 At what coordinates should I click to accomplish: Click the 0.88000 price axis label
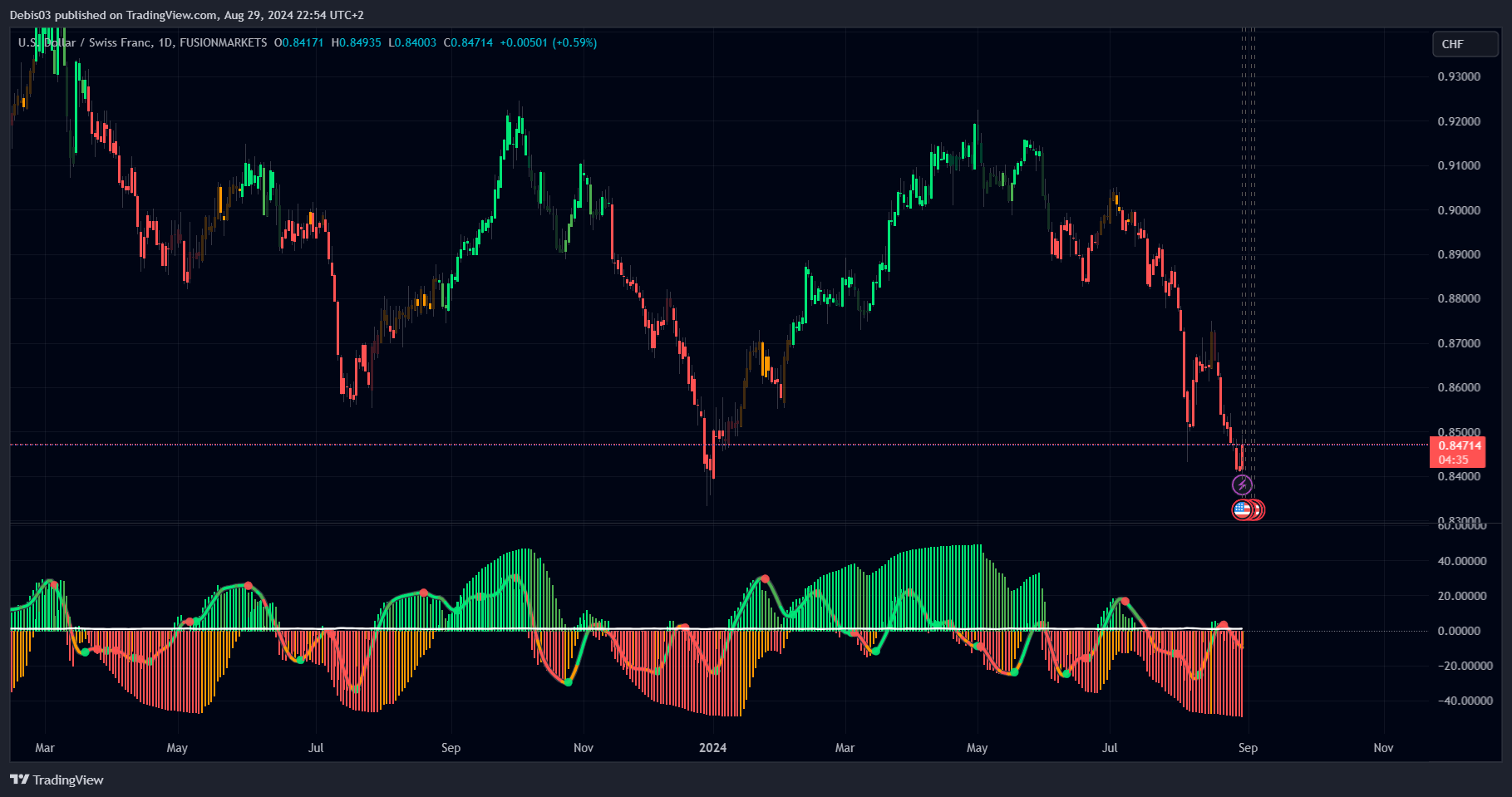coord(1459,298)
